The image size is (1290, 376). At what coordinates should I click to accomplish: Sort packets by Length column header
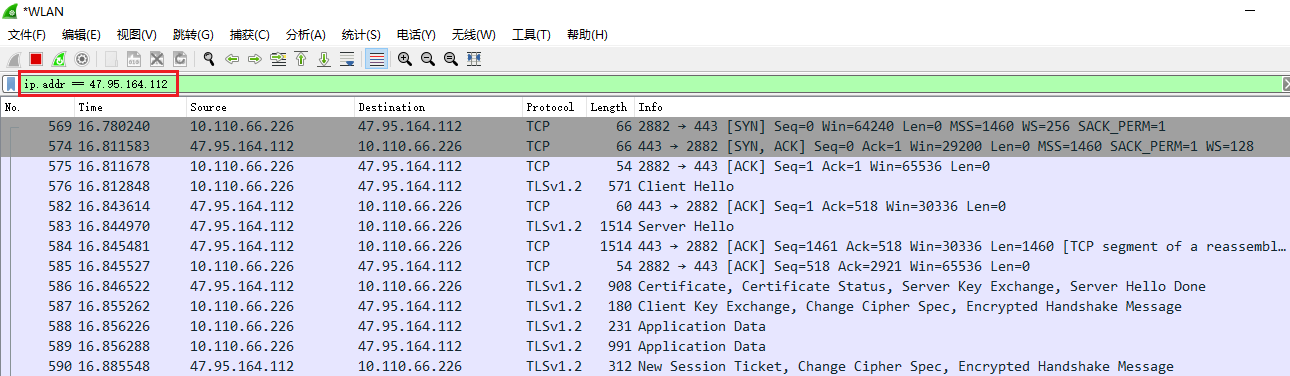(609, 107)
